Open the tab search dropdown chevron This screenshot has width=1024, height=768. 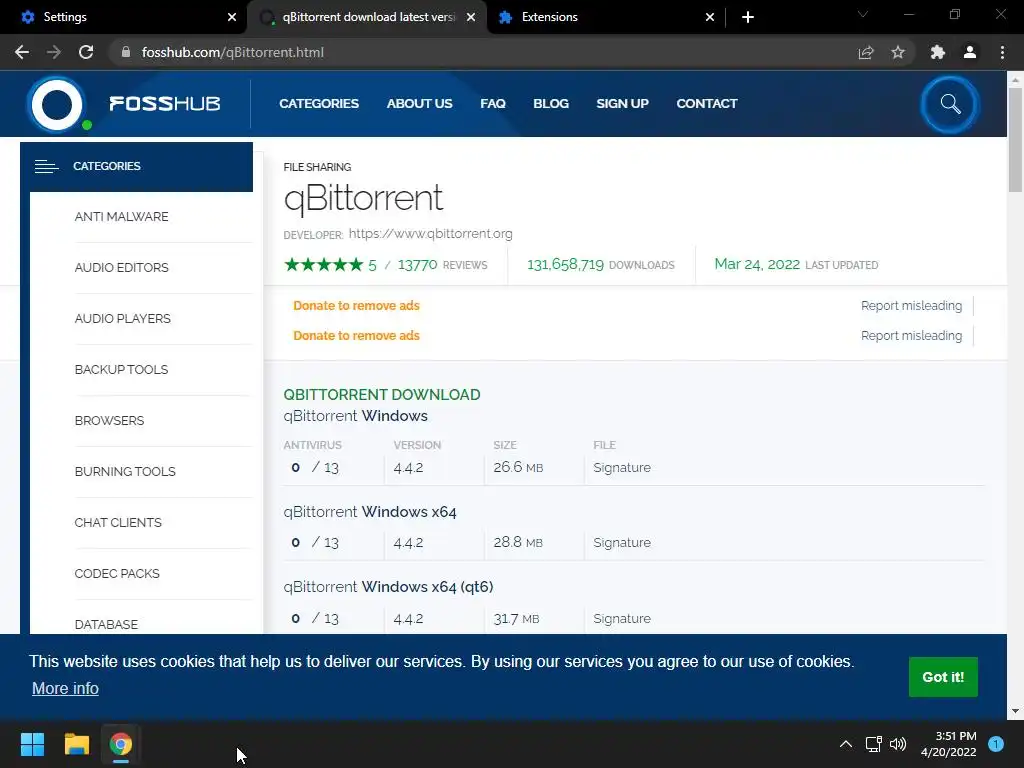[x=863, y=14]
